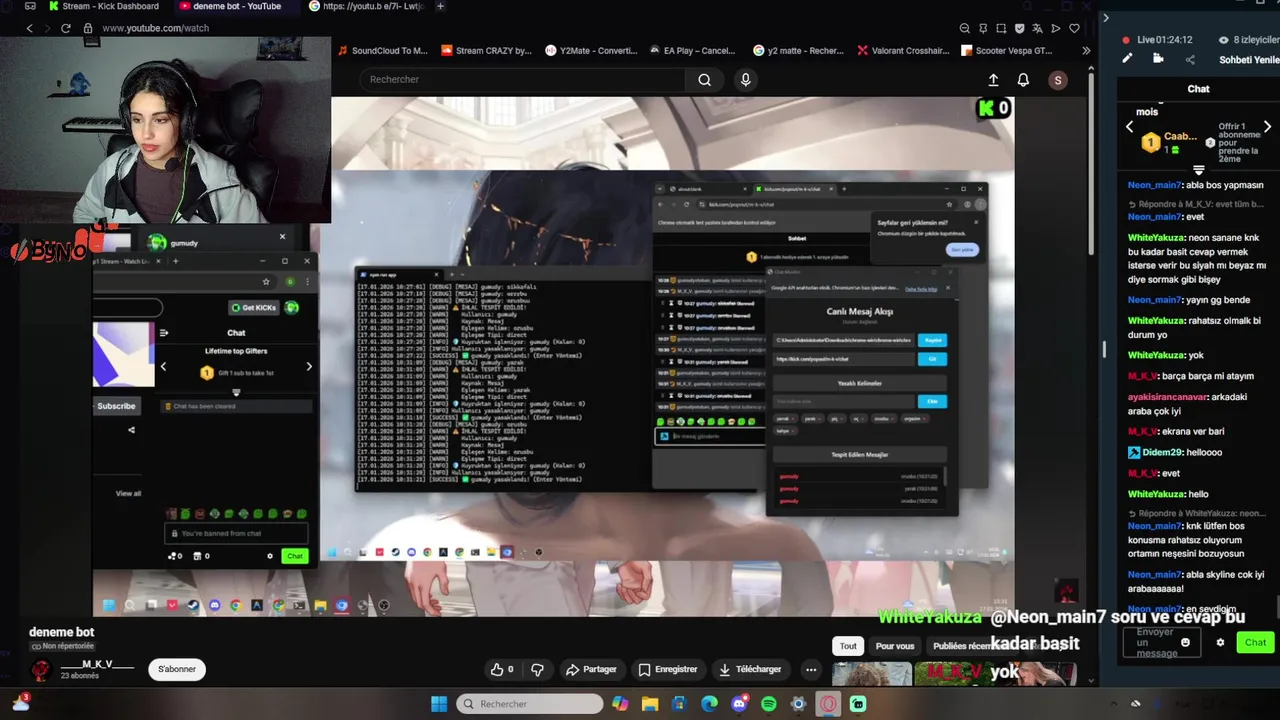The width and height of the screenshot is (1280, 720).
Task: Open the weather widget on the taskbar
Action: tap(20, 703)
